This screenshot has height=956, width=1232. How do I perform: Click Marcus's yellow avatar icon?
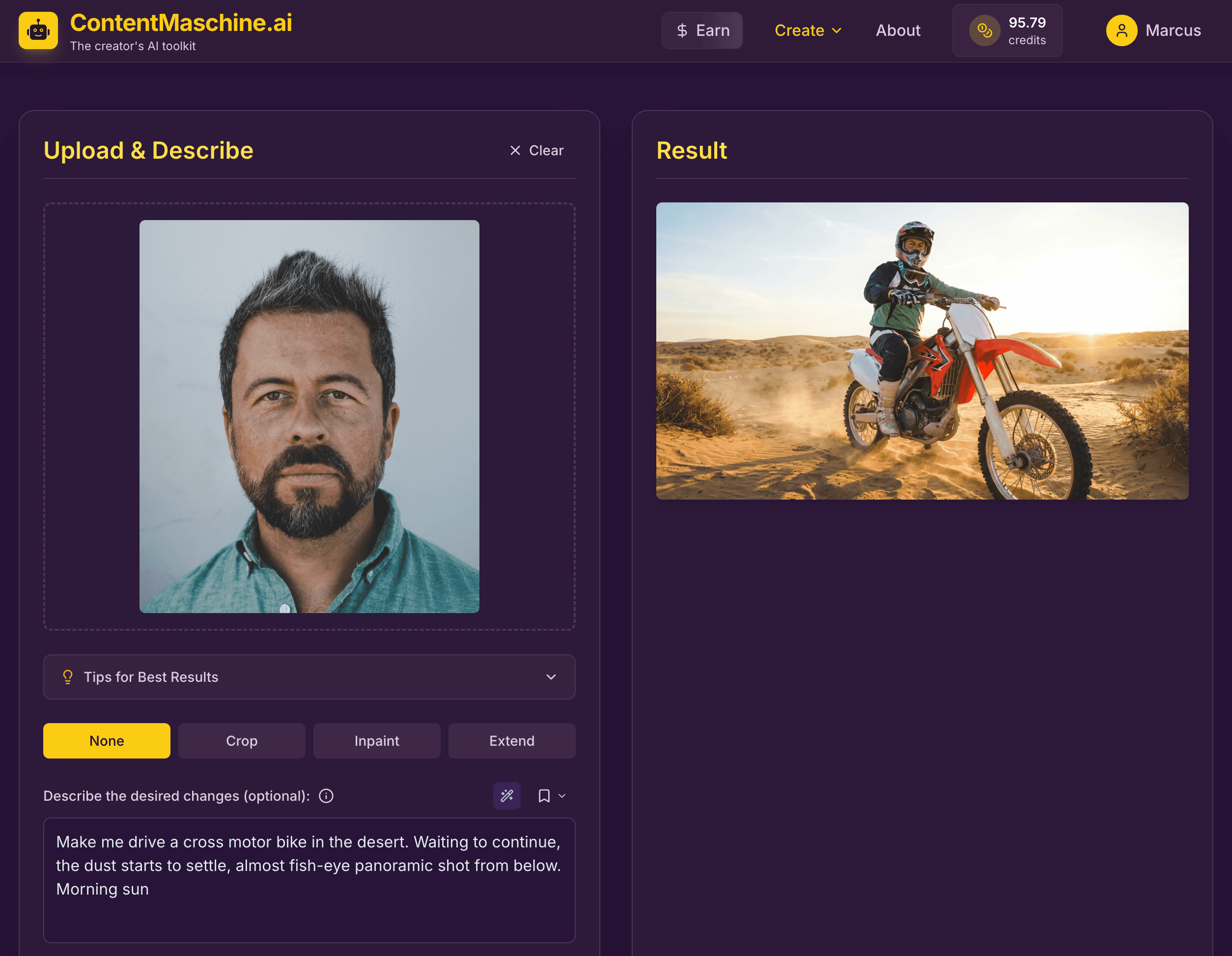pyautogui.click(x=1121, y=30)
